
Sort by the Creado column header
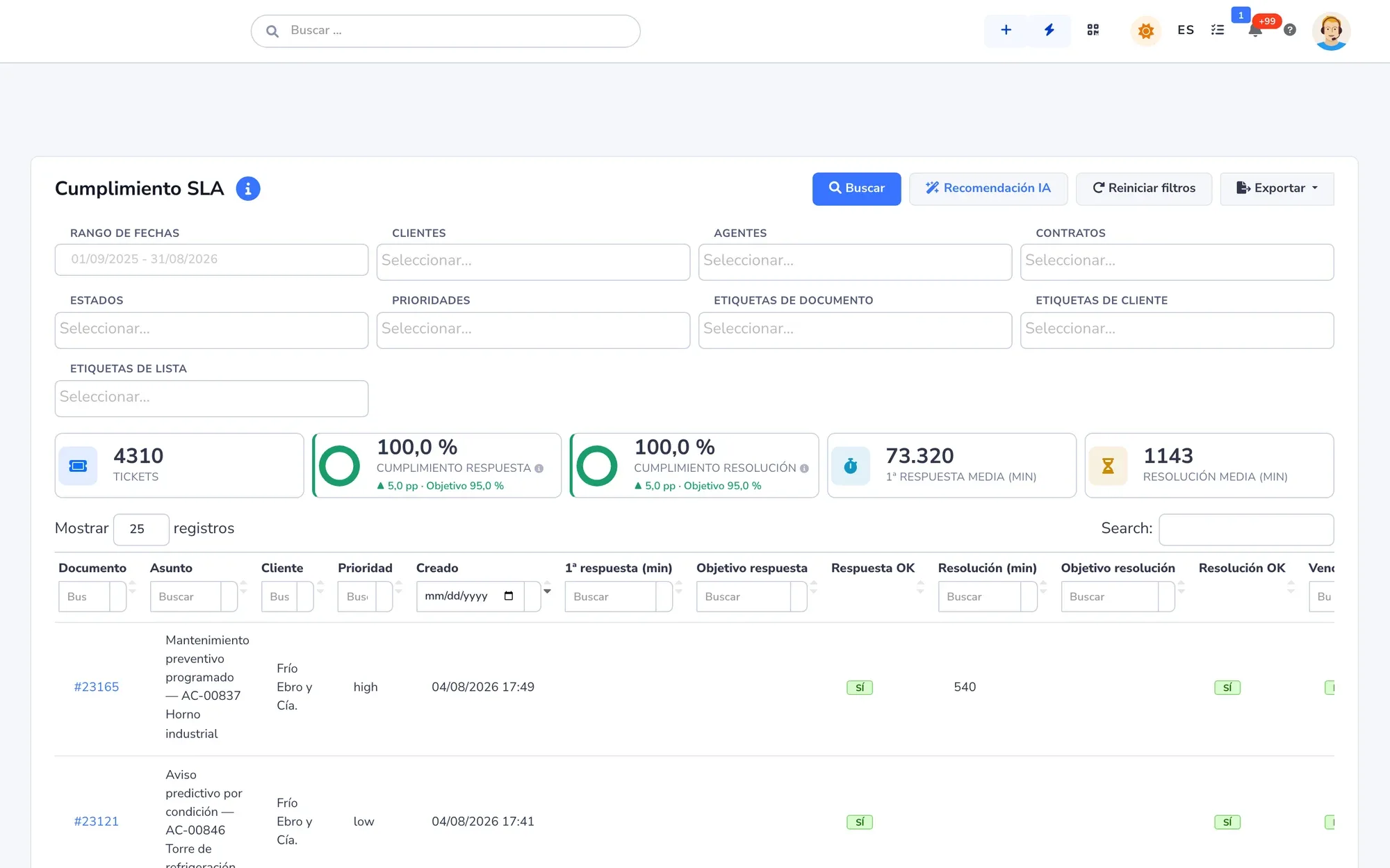pos(436,568)
